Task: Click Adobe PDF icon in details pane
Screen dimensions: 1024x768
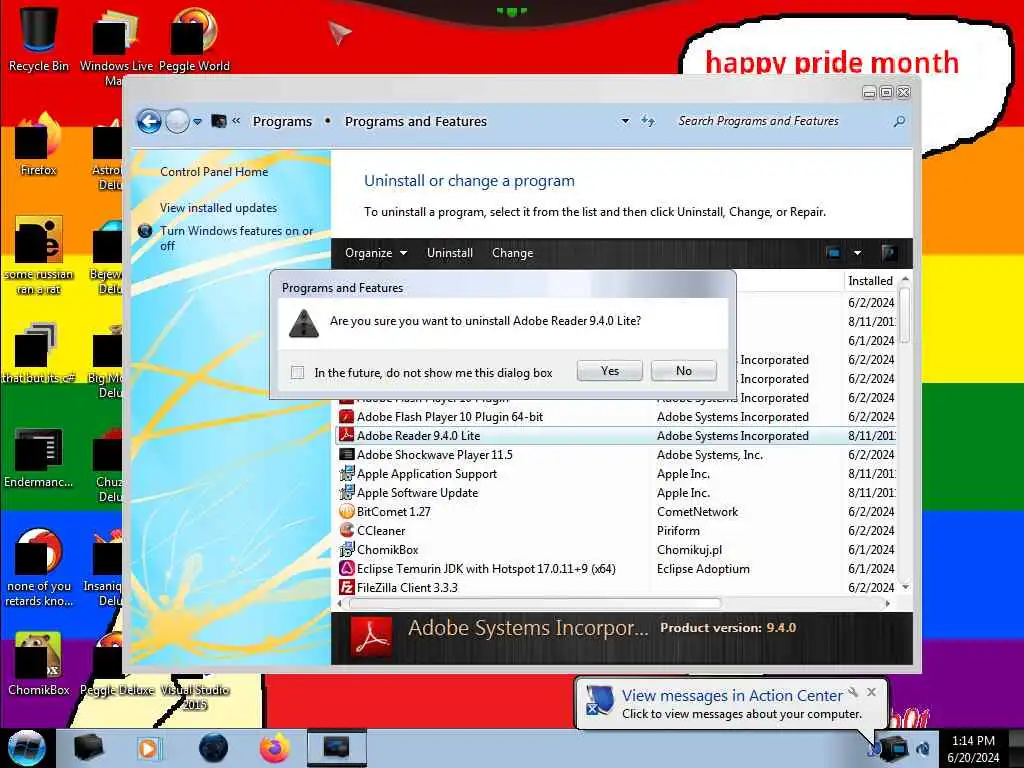Action: coord(371,636)
